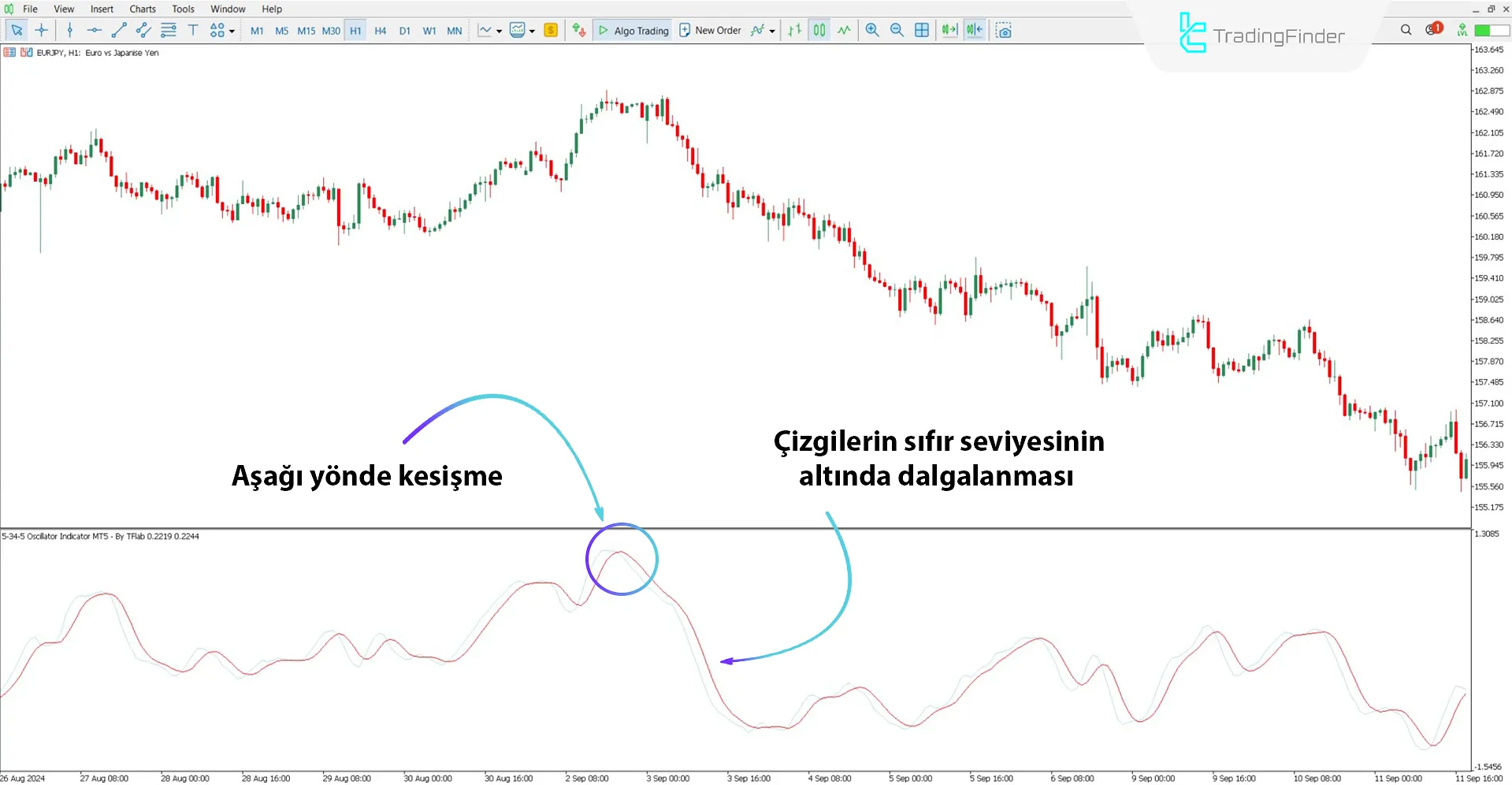Enable chart auto scroll
This screenshot has width=1512, height=785.
click(949, 30)
